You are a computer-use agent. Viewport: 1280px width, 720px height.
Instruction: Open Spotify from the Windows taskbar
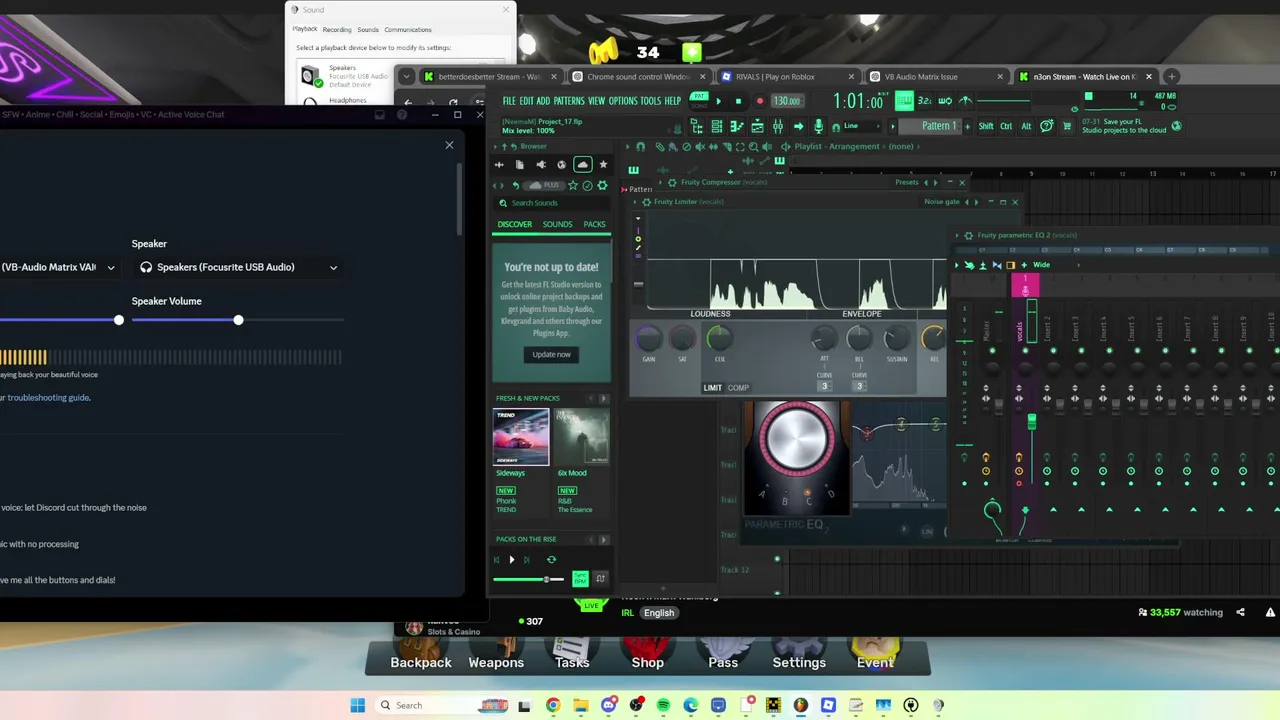[x=663, y=705]
